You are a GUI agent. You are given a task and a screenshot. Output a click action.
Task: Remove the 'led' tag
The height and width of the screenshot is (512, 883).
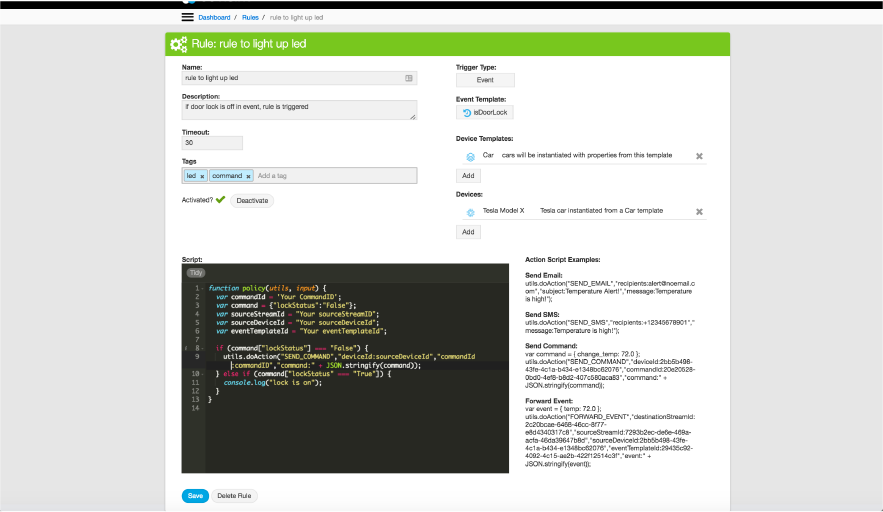202,176
